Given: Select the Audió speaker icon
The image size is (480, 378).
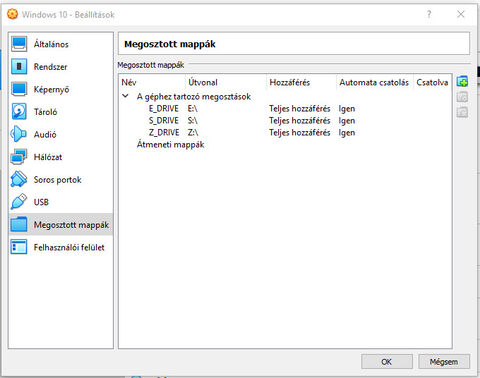Looking at the screenshot, I should tap(19, 134).
